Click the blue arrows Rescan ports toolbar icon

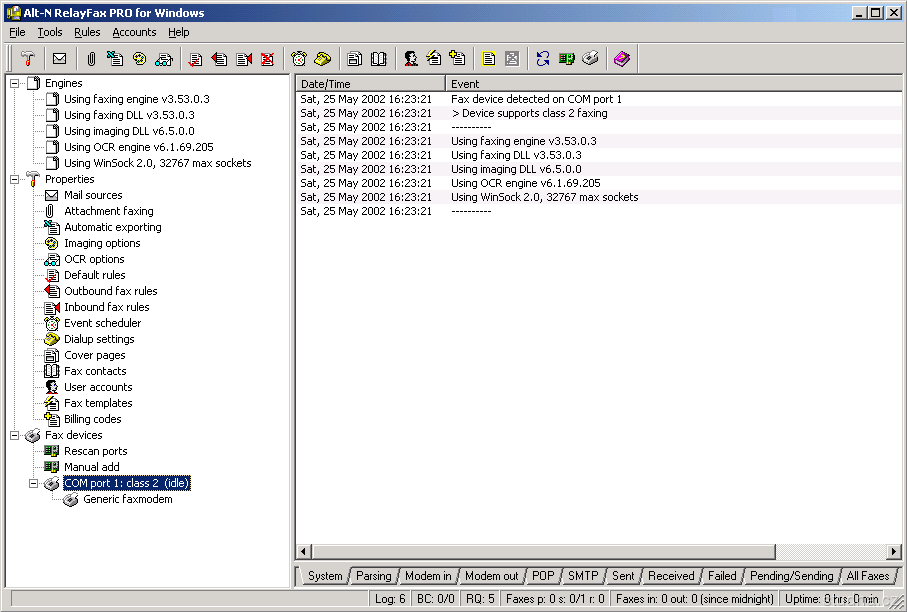(542, 59)
